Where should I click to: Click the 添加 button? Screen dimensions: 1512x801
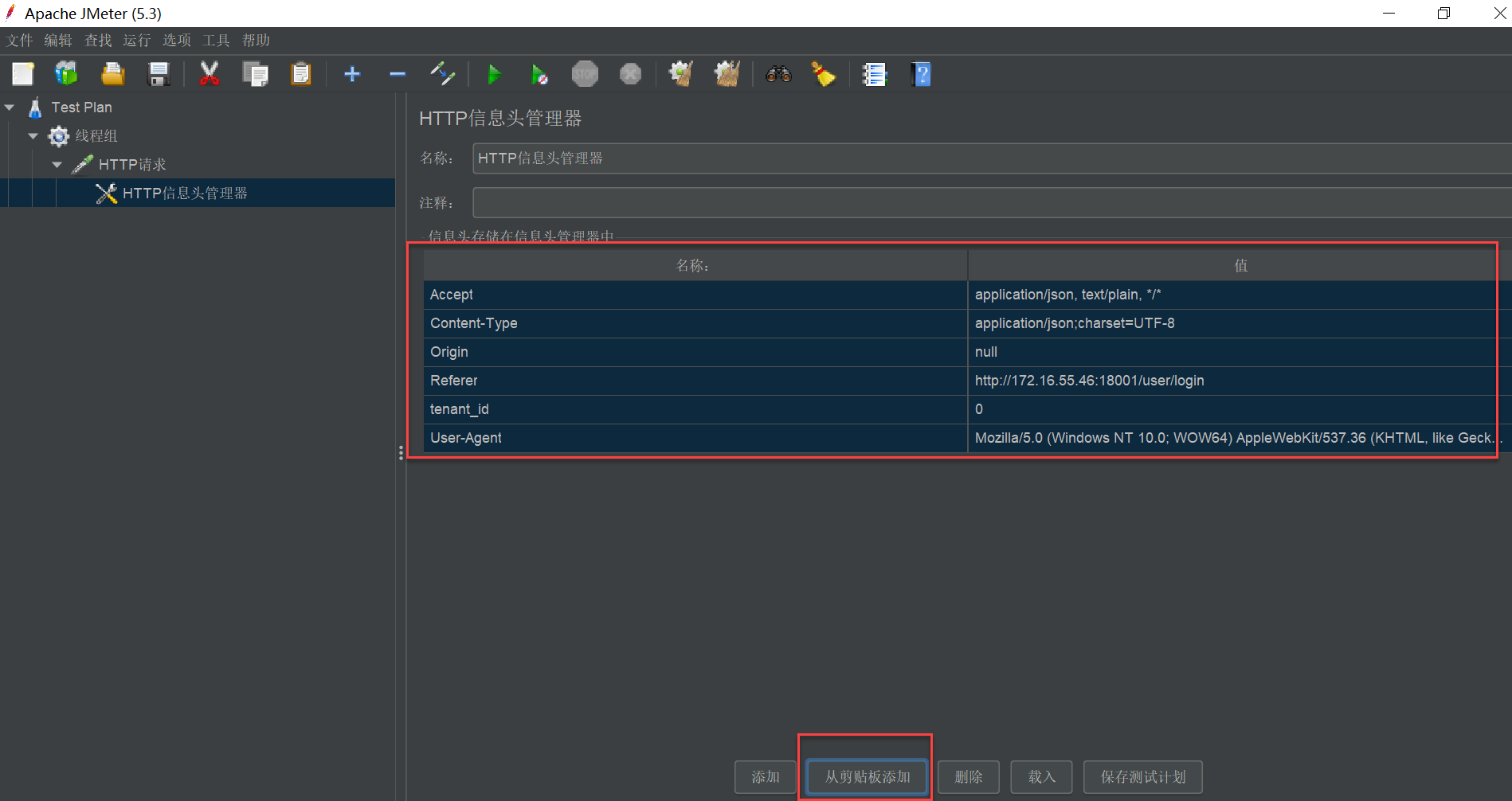766,777
